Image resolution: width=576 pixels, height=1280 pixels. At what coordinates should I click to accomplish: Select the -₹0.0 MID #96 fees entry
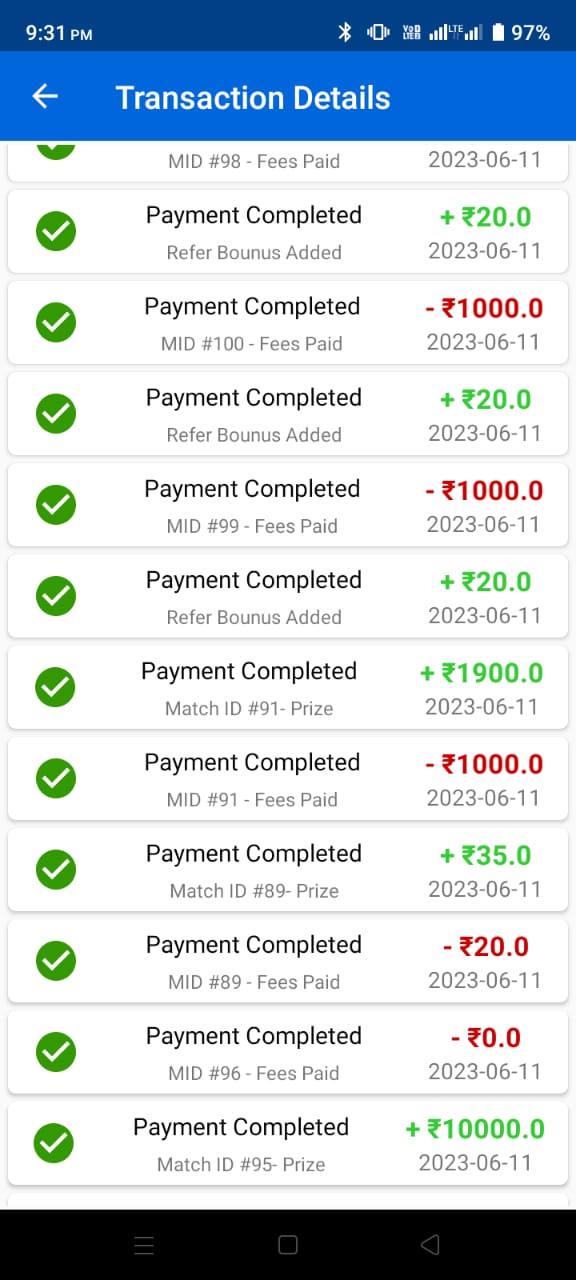pyautogui.click(x=288, y=1052)
